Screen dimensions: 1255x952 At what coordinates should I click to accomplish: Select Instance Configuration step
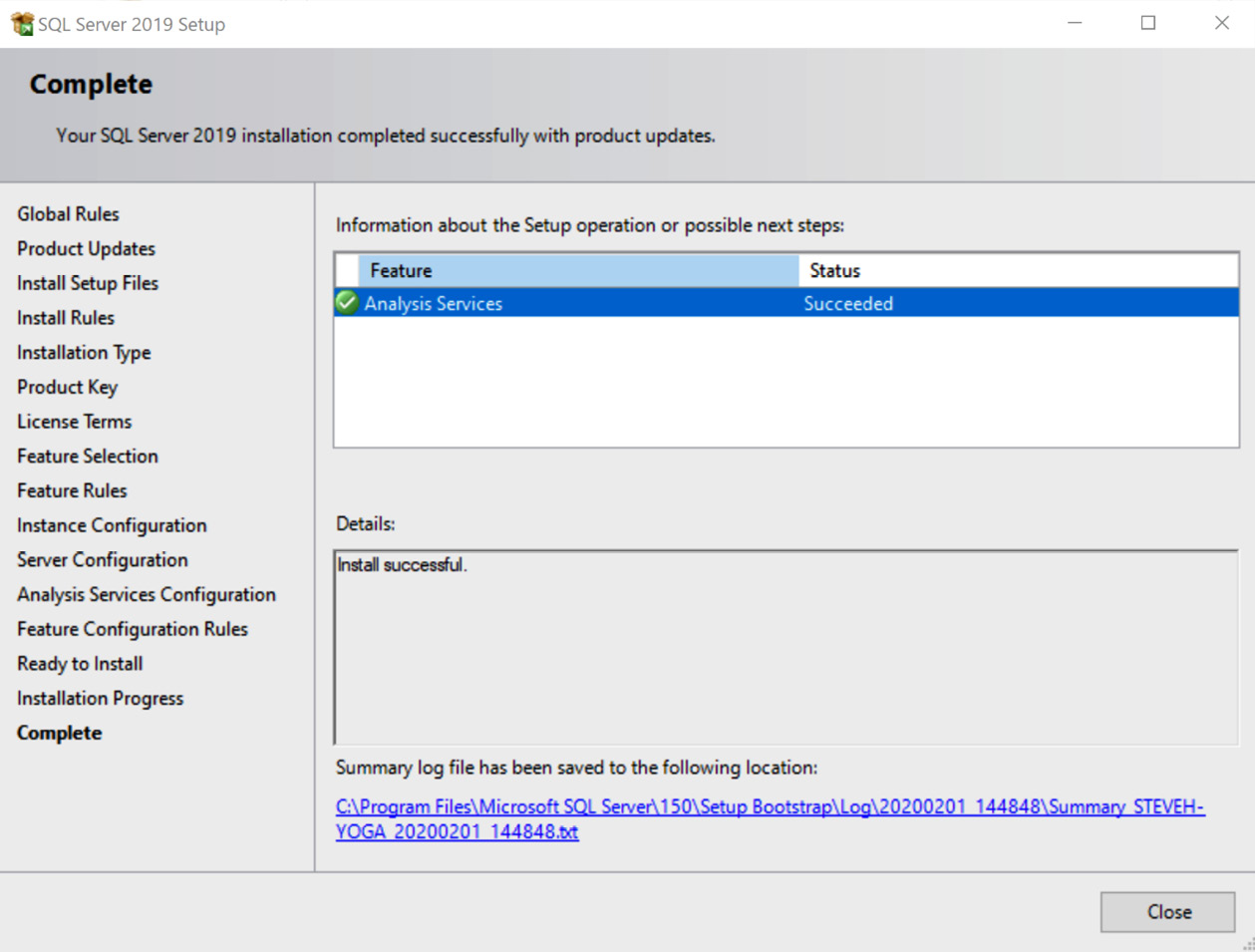click(112, 525)
